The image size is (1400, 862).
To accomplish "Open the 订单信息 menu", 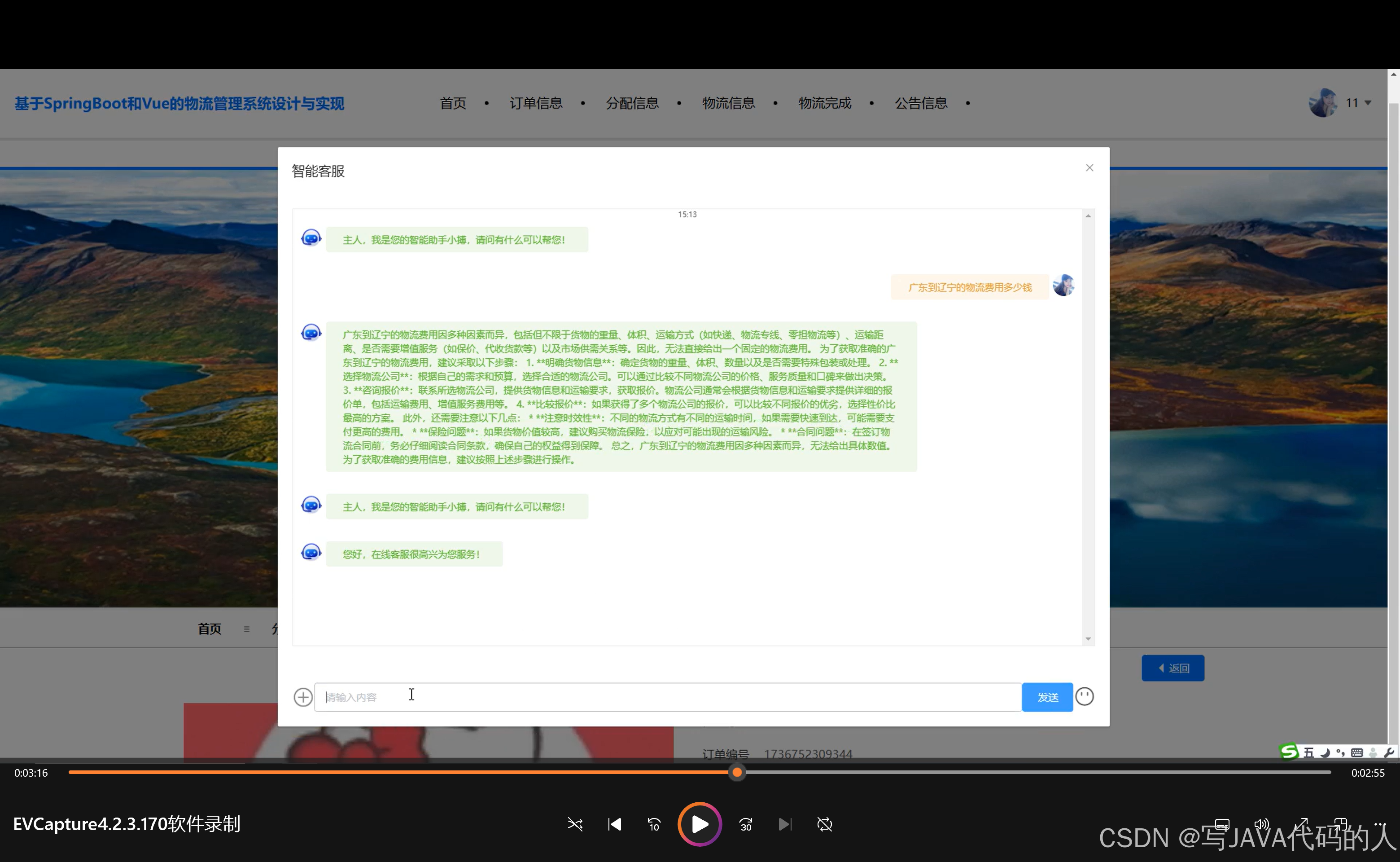I will tap(536, 103).
